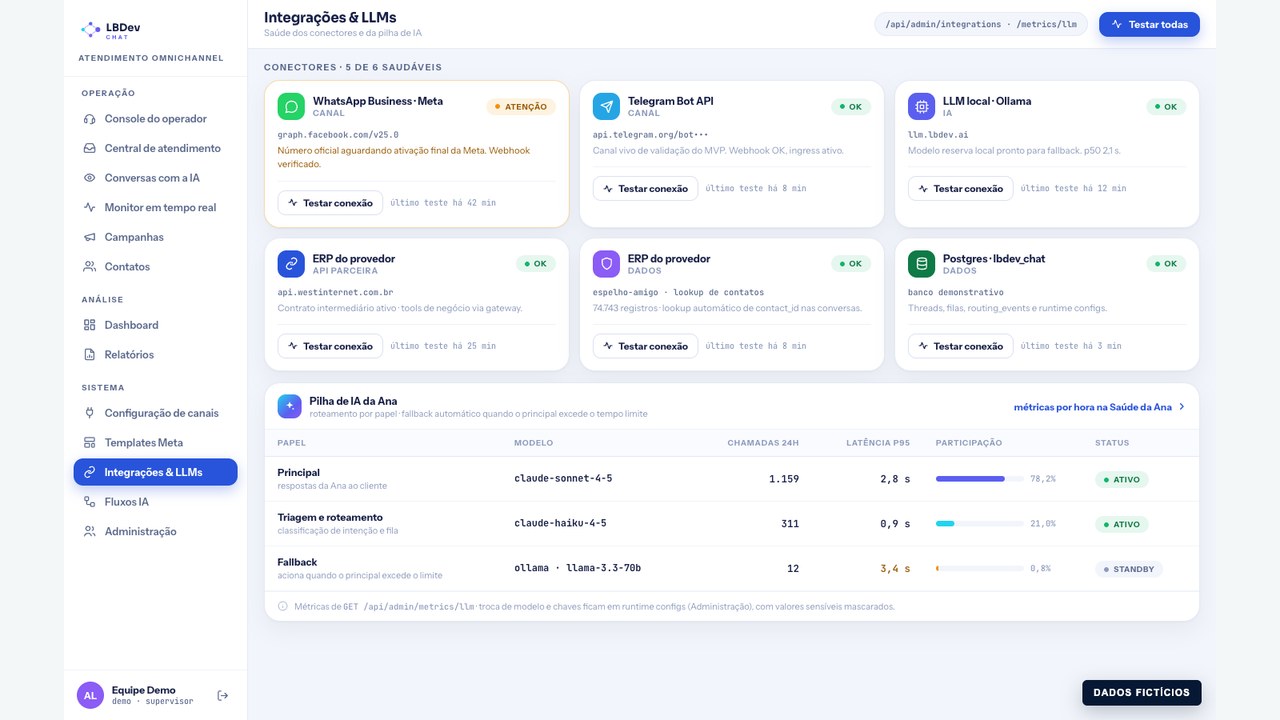Image resolution: width=1280 pixels, height=720 pixels.
Task: Click the Fallback role name in the table
Action: pos(297,562)
